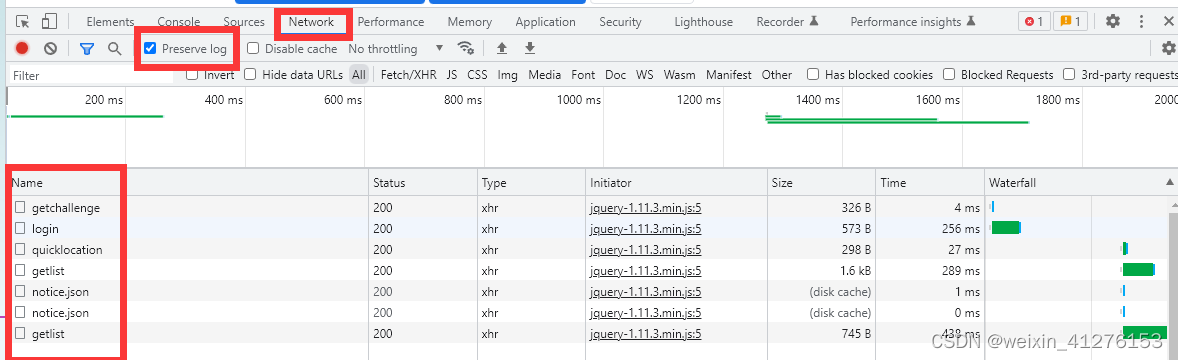Screen dimensions: 1178x360
Task: Toggle the device toolbar icon
Action: [50, 22]
